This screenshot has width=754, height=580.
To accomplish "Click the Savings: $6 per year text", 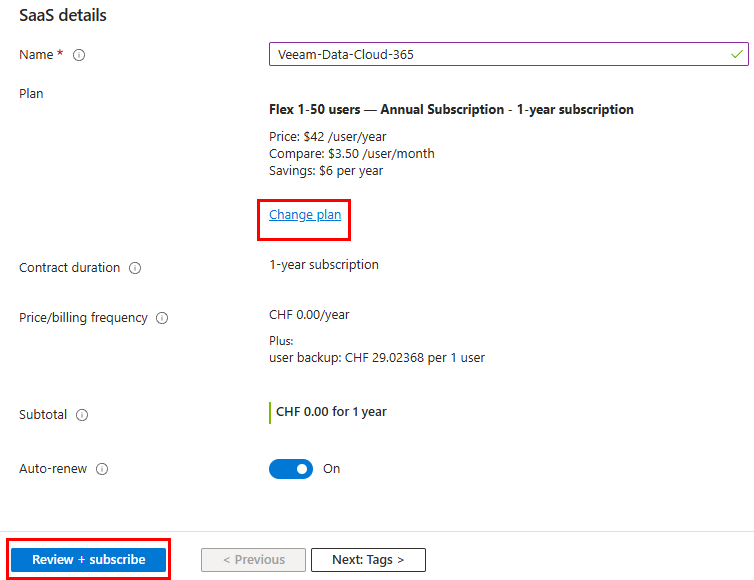I will coord(326,171).
